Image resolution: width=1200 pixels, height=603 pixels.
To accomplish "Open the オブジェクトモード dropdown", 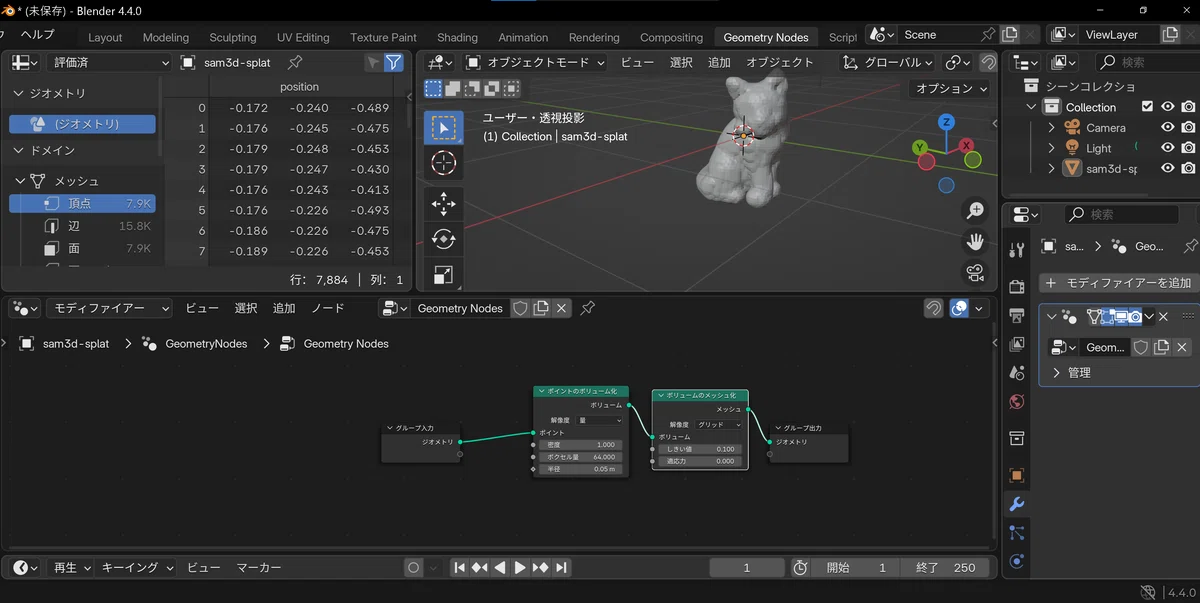I will pos(536,62).
